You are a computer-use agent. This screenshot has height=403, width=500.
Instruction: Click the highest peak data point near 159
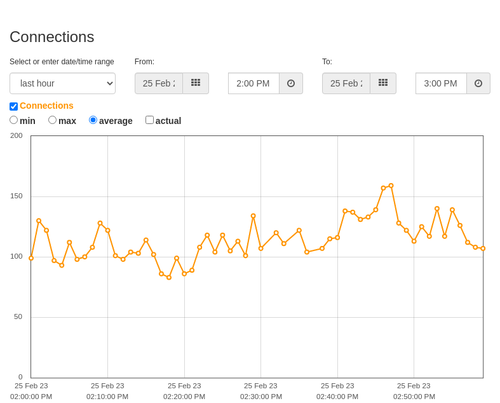tap(391, 186)
